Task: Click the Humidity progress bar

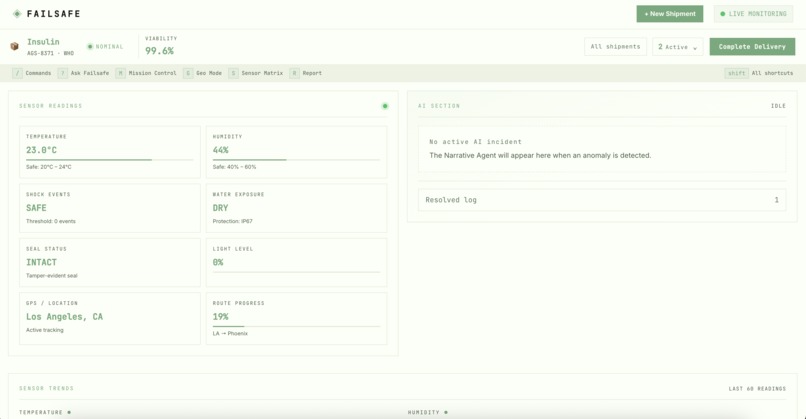Action: [297, 160]
